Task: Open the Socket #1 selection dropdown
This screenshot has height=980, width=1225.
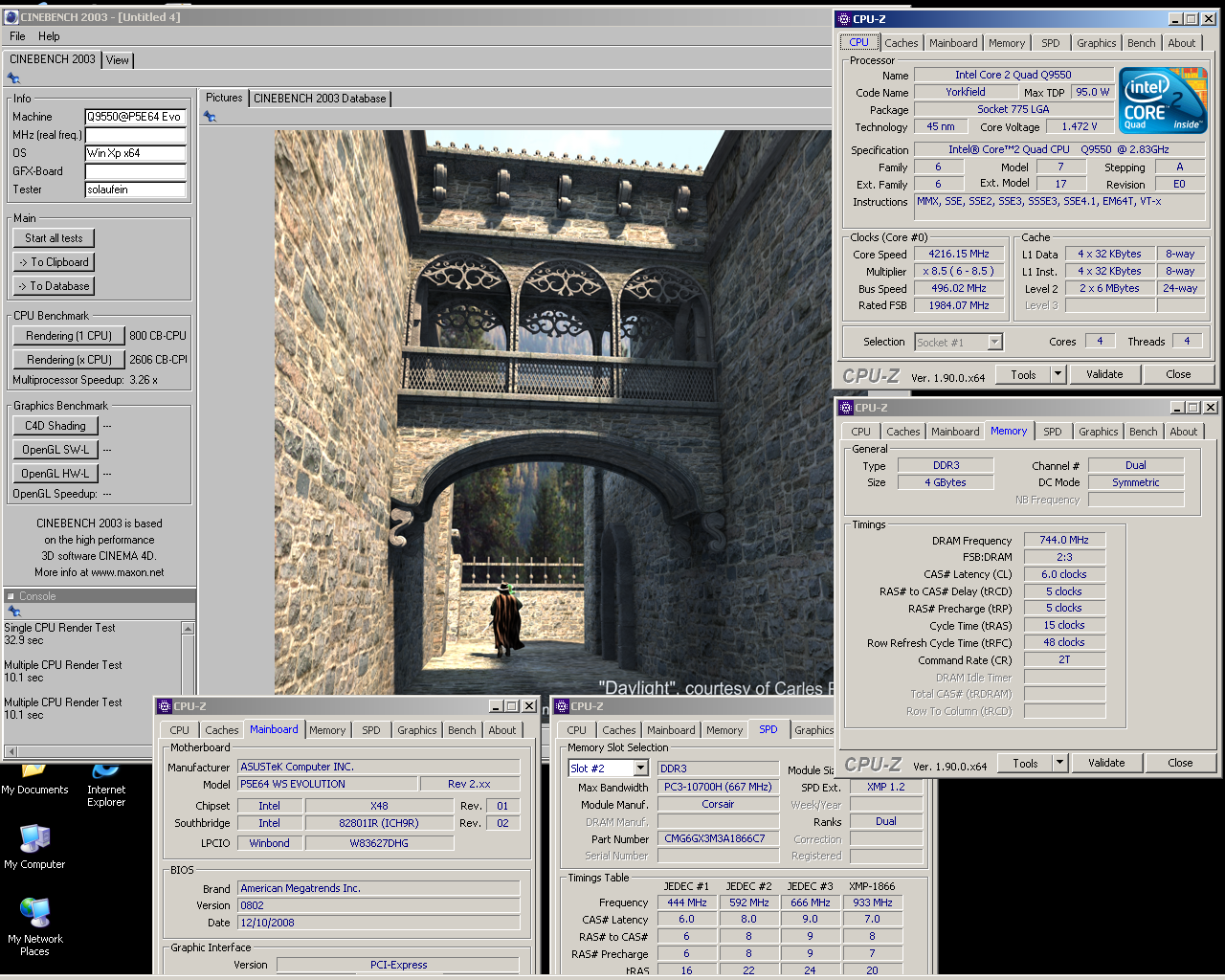Action: (x=995, y=342)
